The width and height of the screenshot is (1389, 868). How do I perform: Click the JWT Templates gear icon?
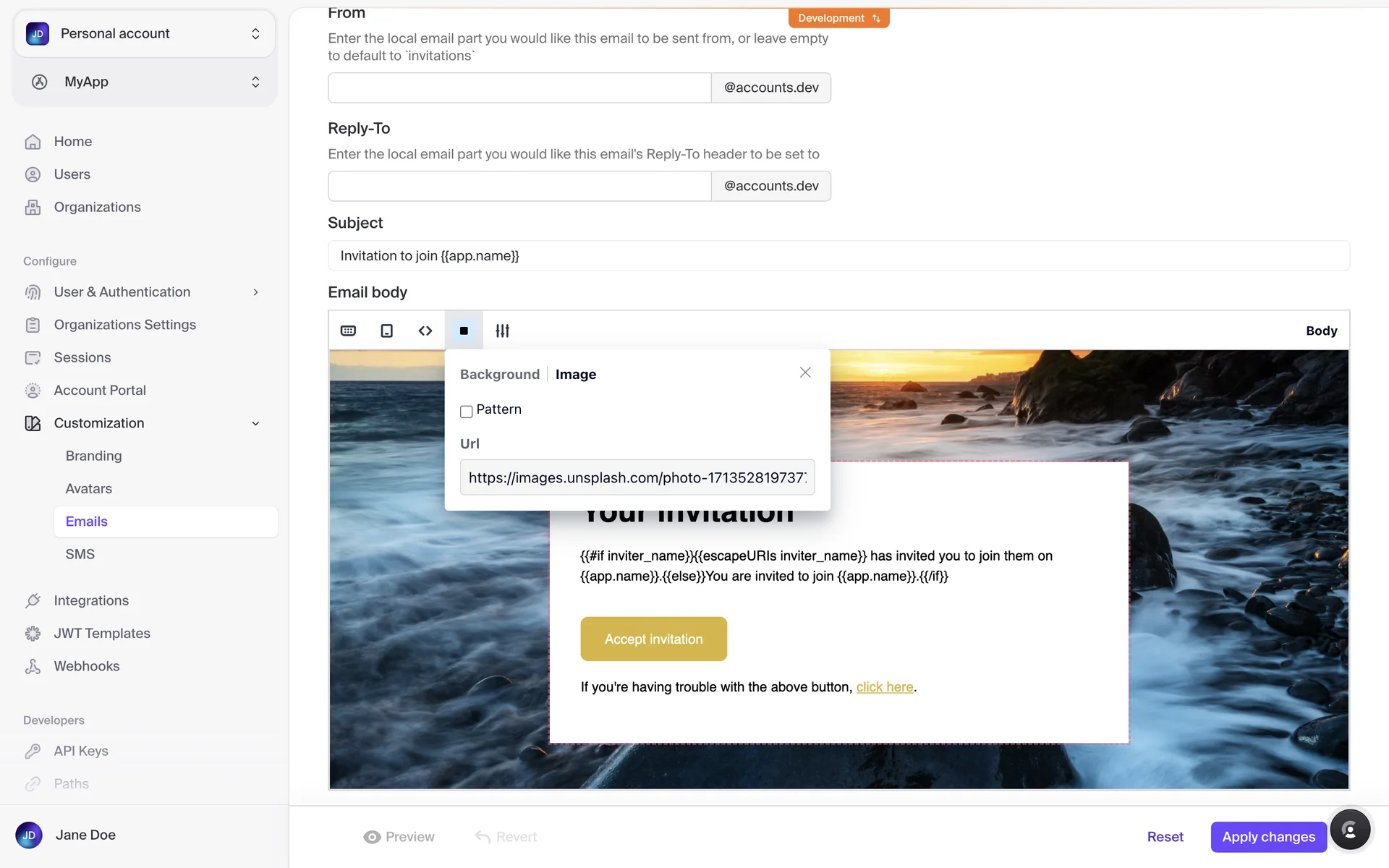(33, 634)
